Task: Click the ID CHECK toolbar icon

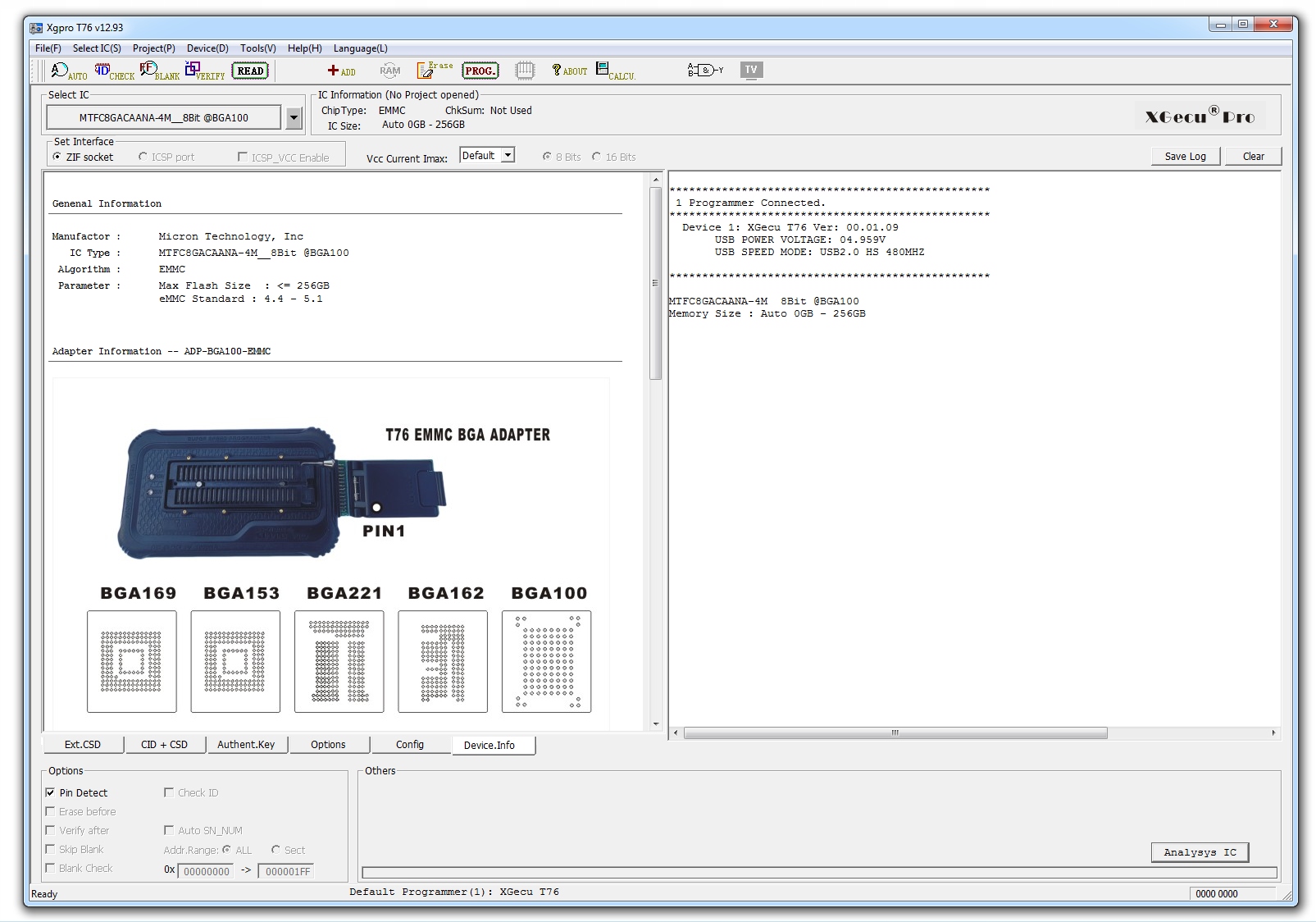Action: (114, 71)
